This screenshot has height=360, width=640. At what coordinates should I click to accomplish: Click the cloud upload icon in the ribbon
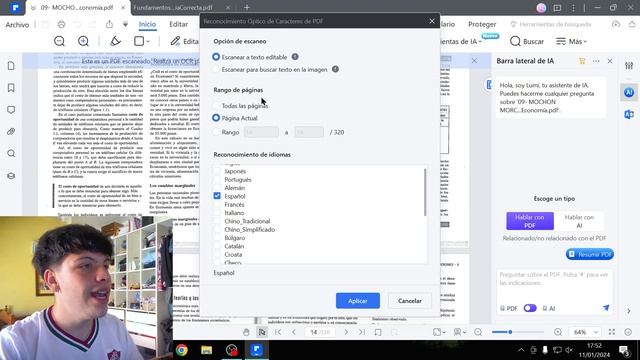[x=616, y=24]
